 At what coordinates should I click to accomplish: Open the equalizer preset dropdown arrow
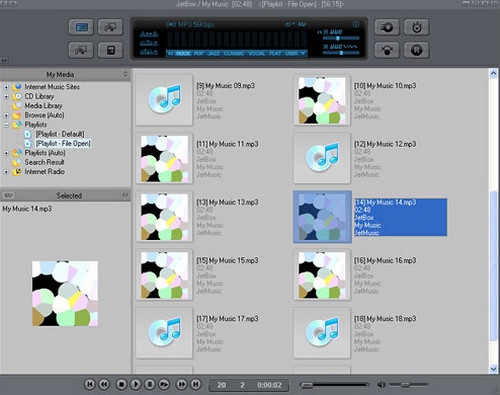[303, 53]
